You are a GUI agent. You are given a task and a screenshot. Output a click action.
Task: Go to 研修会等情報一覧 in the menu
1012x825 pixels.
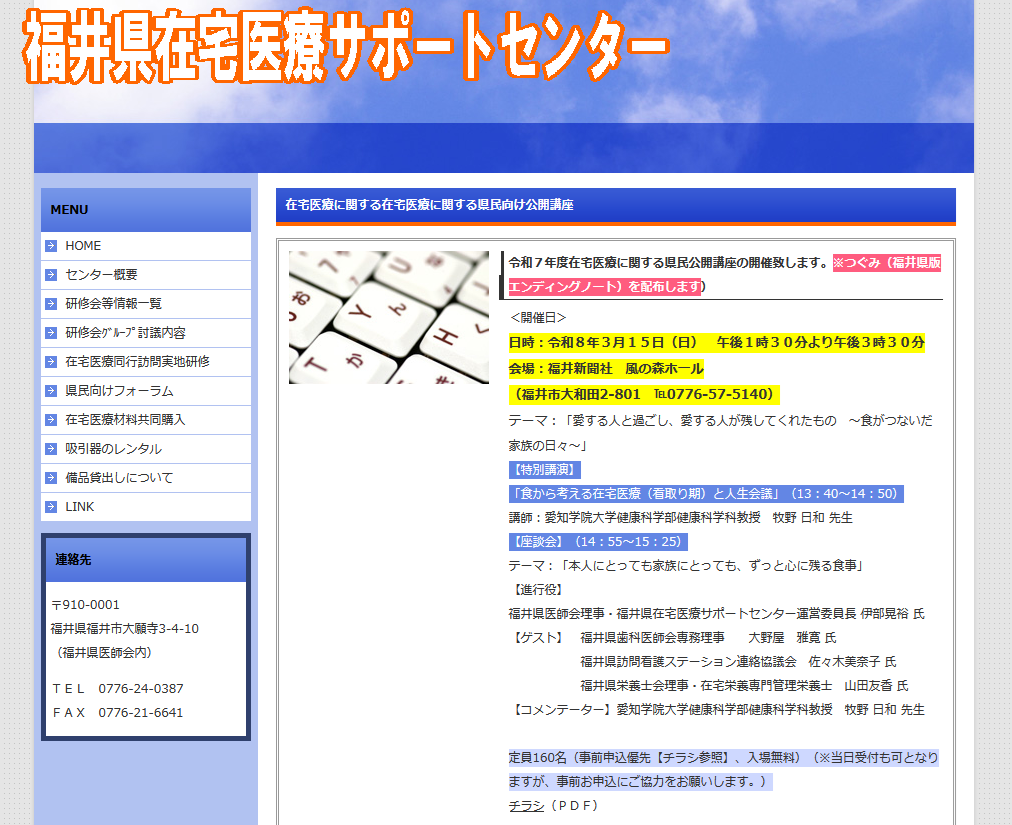[x=113, y=304]
